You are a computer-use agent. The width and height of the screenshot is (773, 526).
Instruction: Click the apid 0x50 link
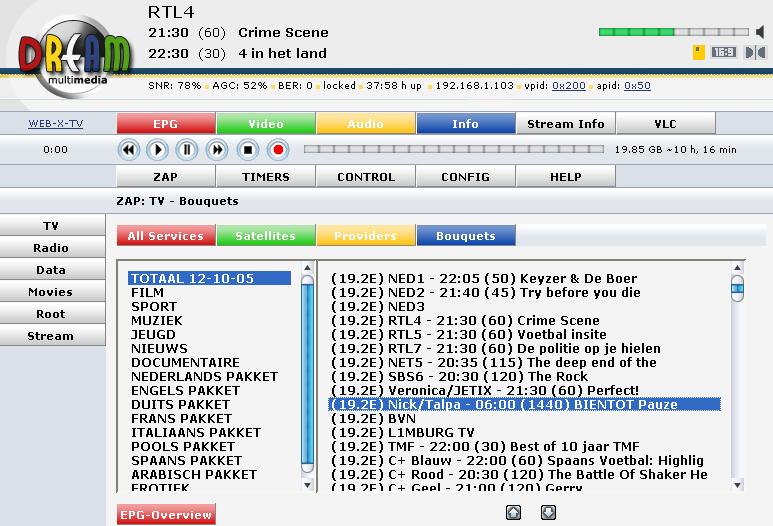(637, 85)
